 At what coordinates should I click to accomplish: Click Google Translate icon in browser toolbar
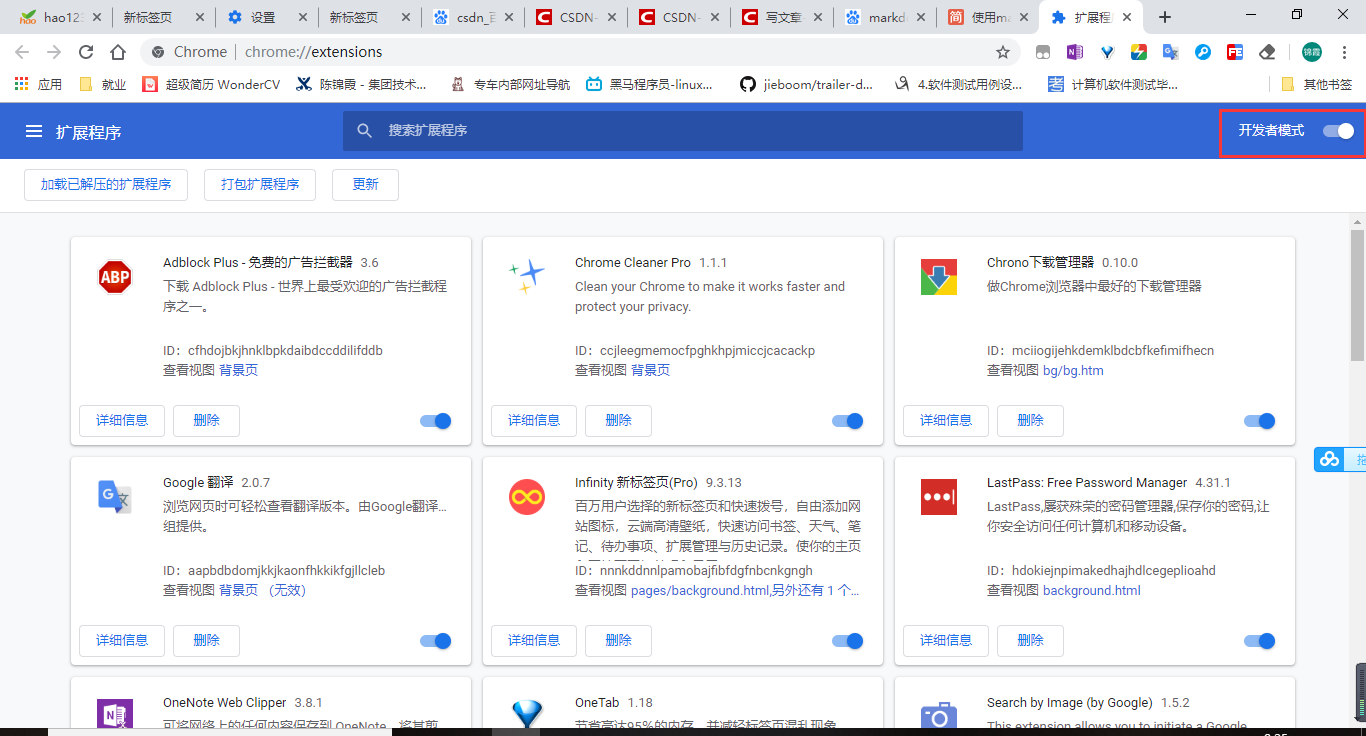click(x=1171, y=52)
